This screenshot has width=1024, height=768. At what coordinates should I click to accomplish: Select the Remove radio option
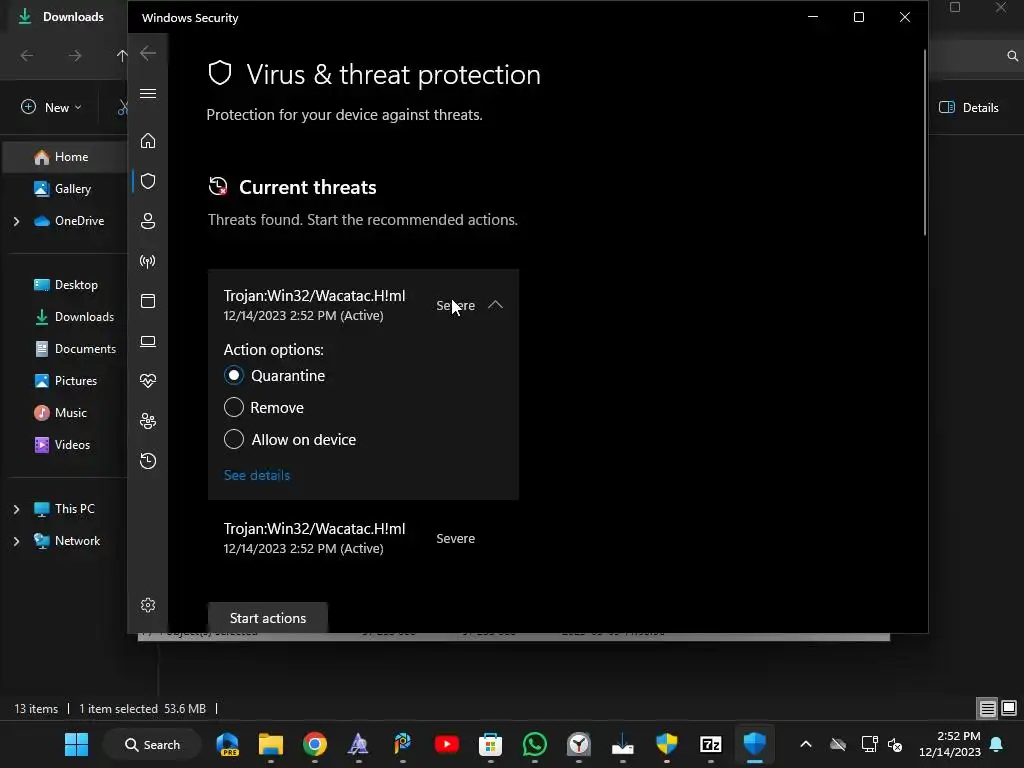pyautogui.click(x=234, y=408)
